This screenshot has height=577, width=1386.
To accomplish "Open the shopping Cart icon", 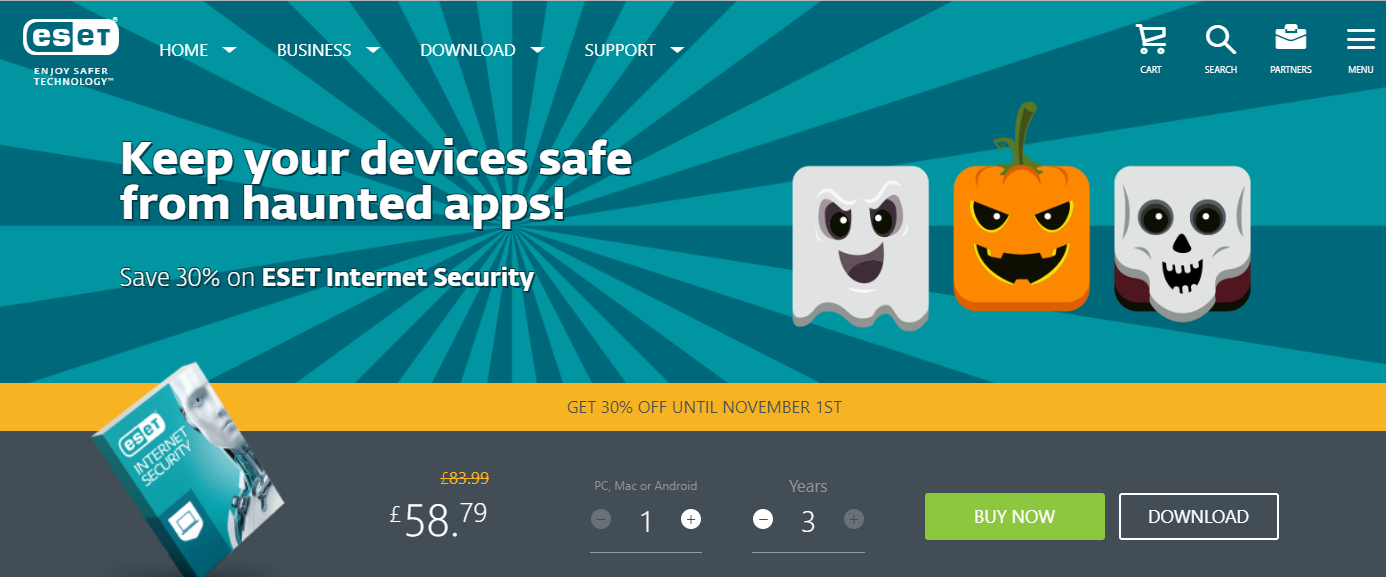I will [x=1151, y=40].
